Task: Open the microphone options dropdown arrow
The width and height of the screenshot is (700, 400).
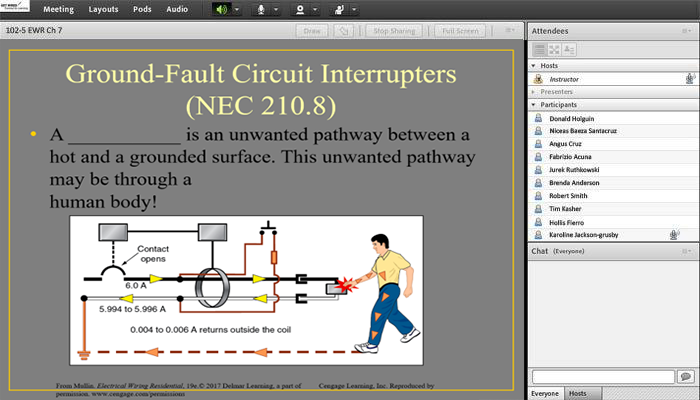Action: [x=277, y=9]
